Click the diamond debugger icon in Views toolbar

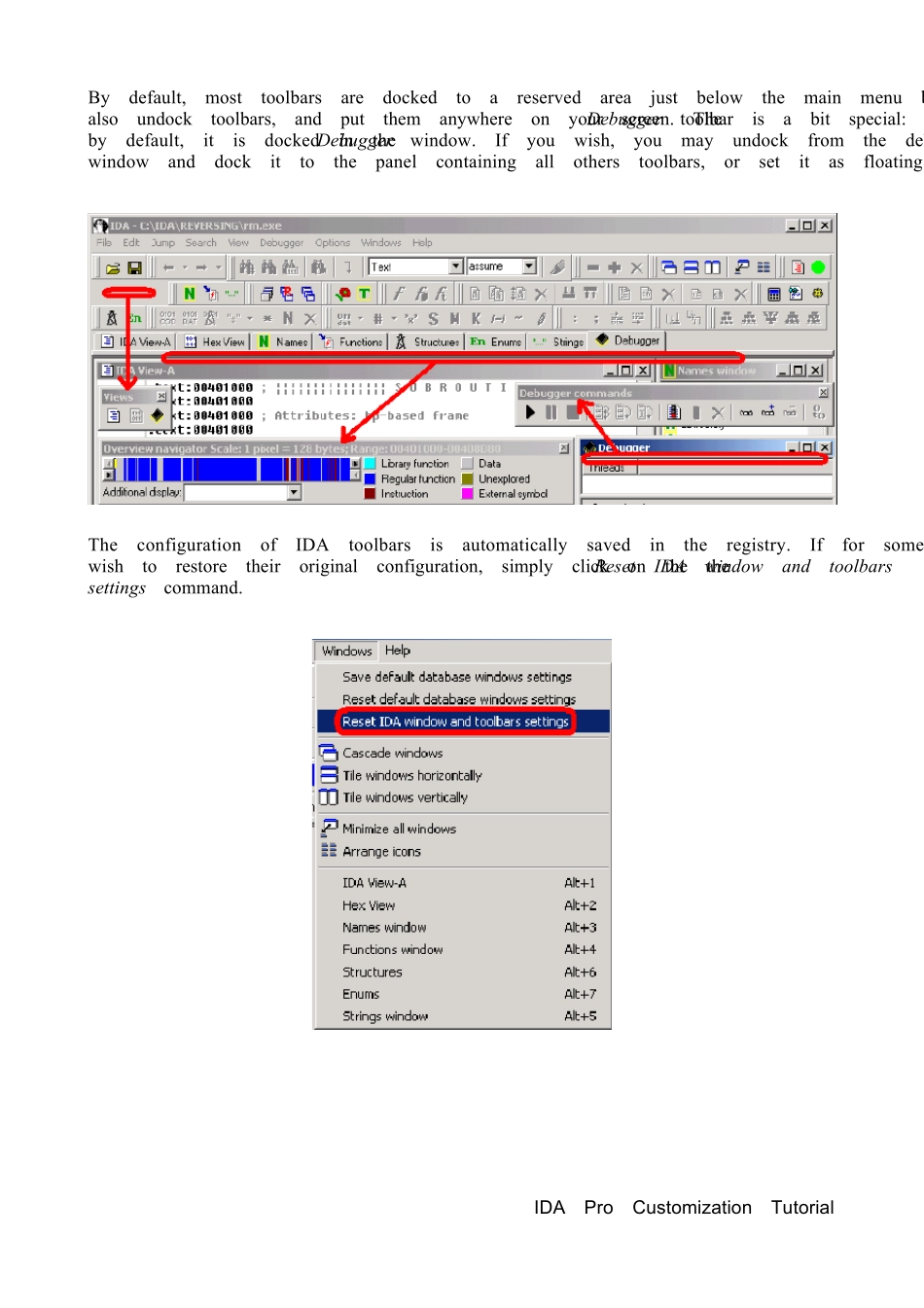157,415
